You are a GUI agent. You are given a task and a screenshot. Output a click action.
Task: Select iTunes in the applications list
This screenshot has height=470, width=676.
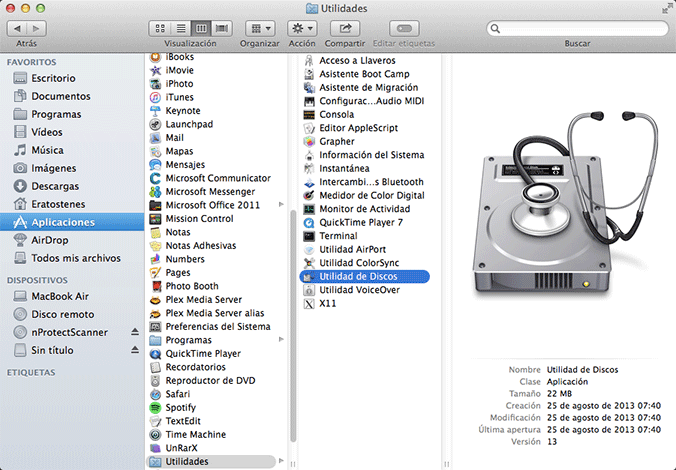click(179, 97)
